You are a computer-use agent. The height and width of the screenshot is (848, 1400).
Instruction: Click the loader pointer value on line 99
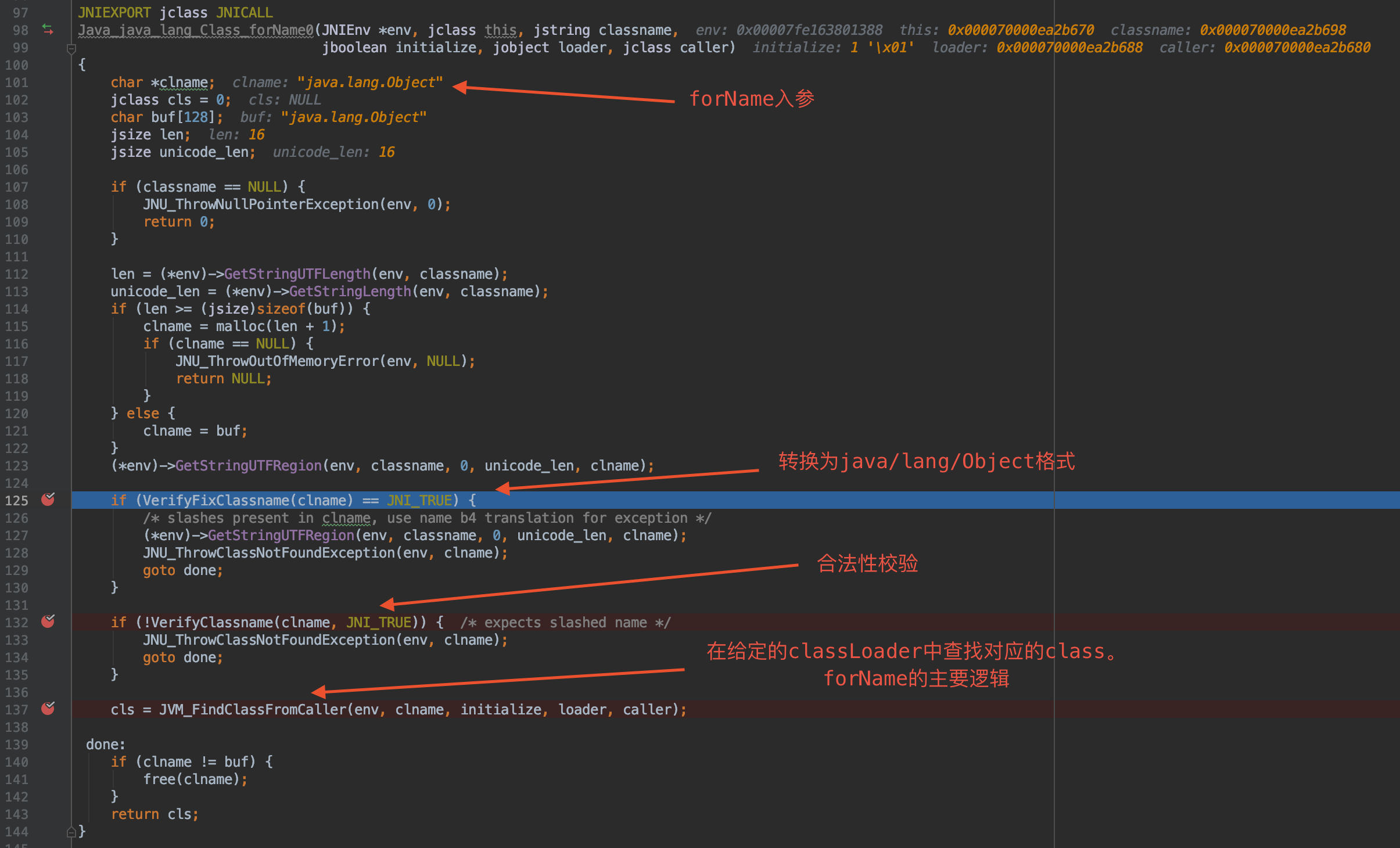click(1069, 48)
